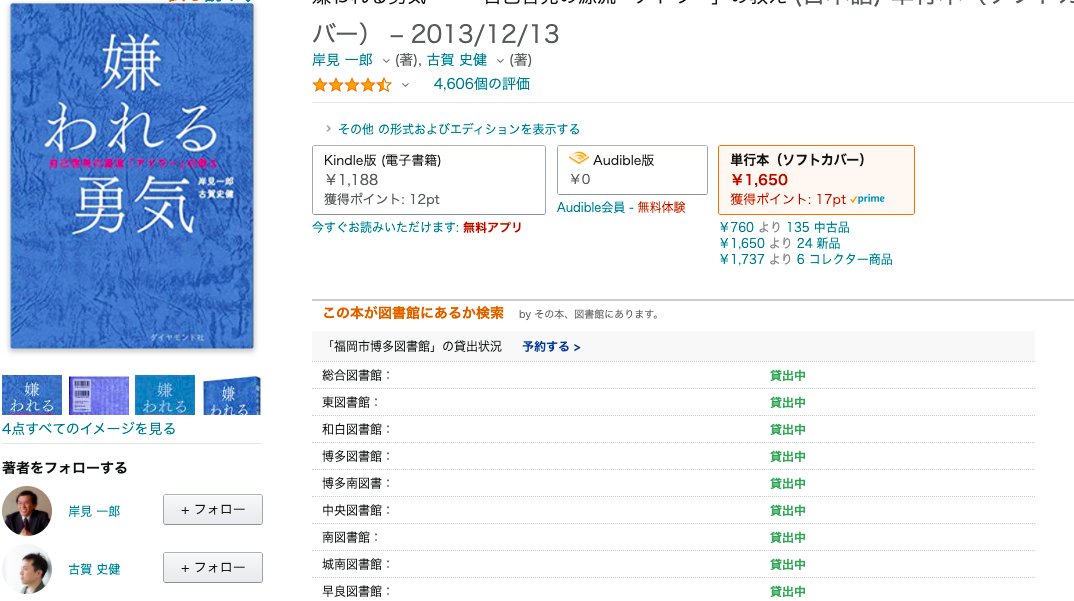Open 4点すべてのイメージを見る link
This screenshot has height=601, width=1074.
click(x=89, y=428)
